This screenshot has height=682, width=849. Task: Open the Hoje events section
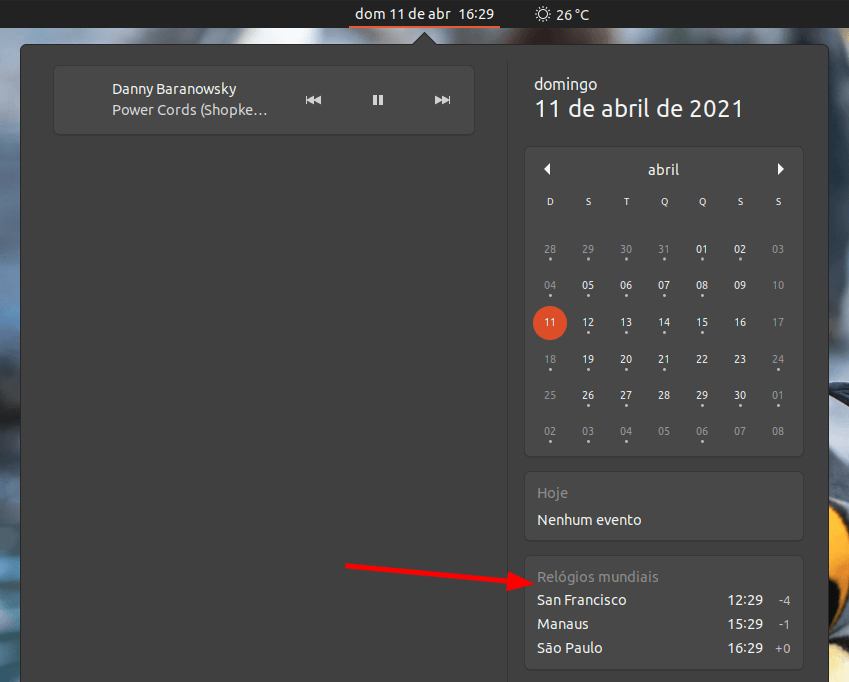click(663, 506)
